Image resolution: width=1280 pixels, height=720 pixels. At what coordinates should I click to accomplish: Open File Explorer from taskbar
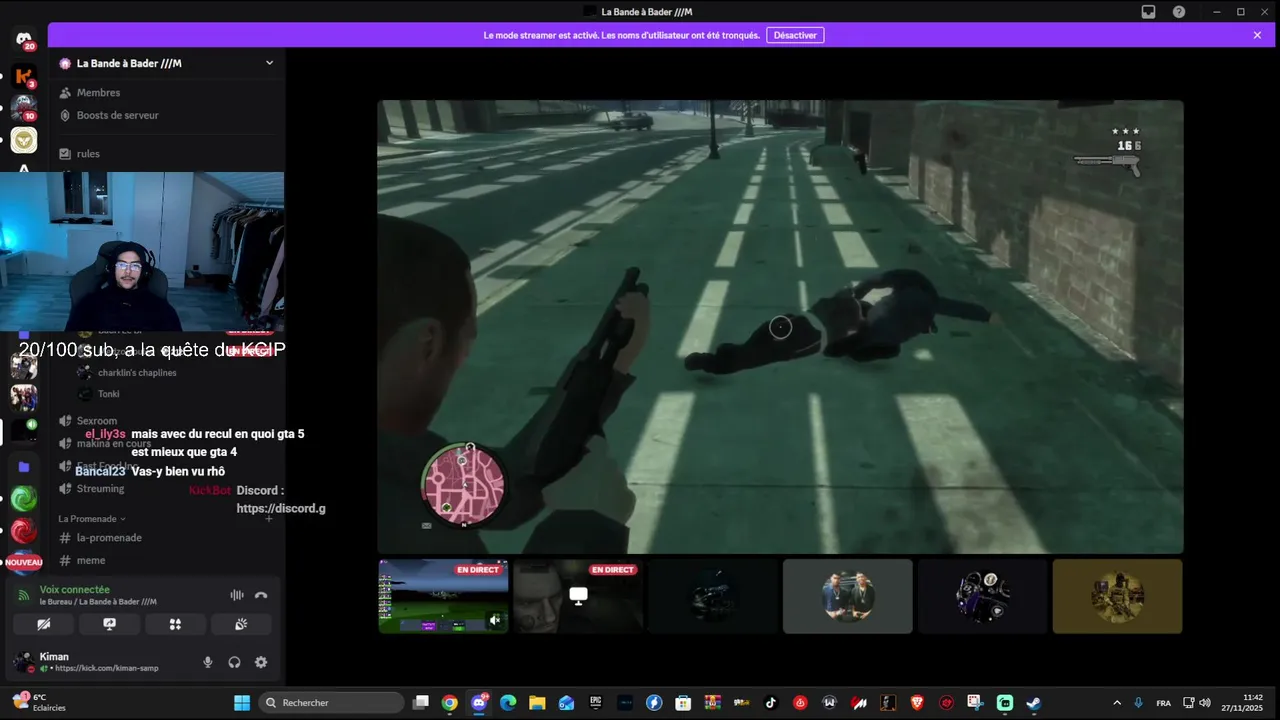point(537,703)
